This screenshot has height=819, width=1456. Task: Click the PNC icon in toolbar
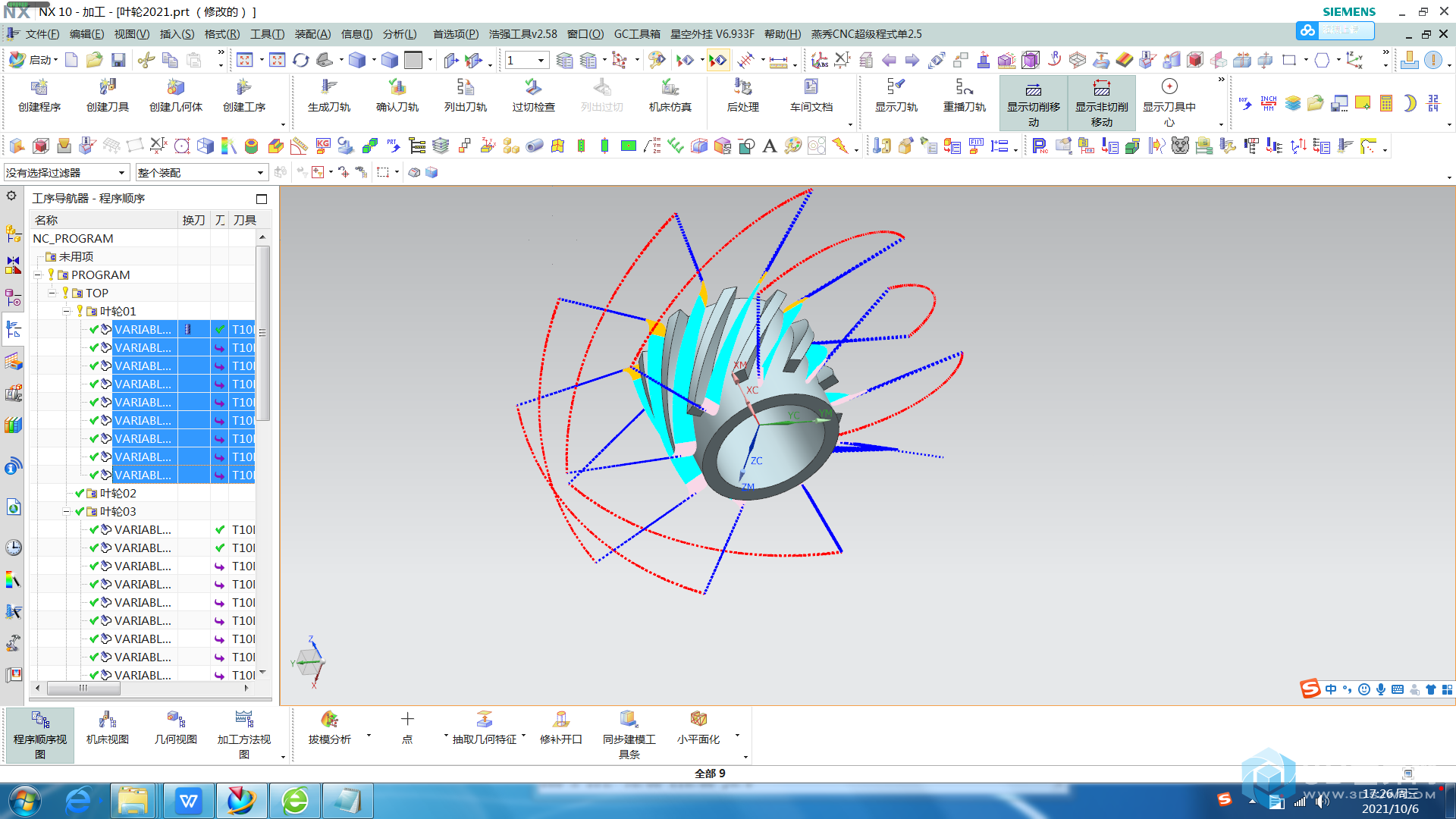point(1040,146)
